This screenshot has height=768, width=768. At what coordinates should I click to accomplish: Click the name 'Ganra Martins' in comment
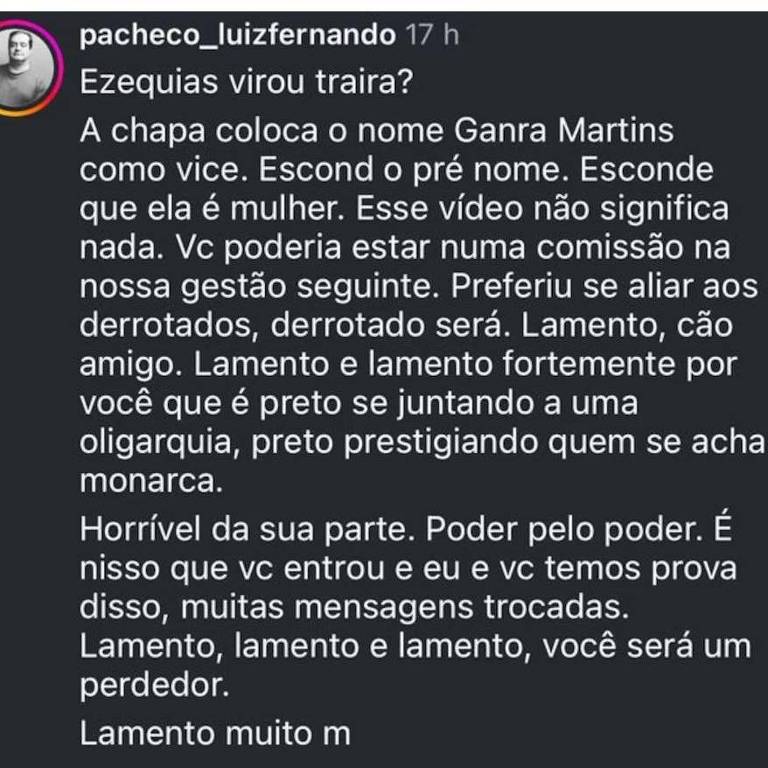point(564,130)
